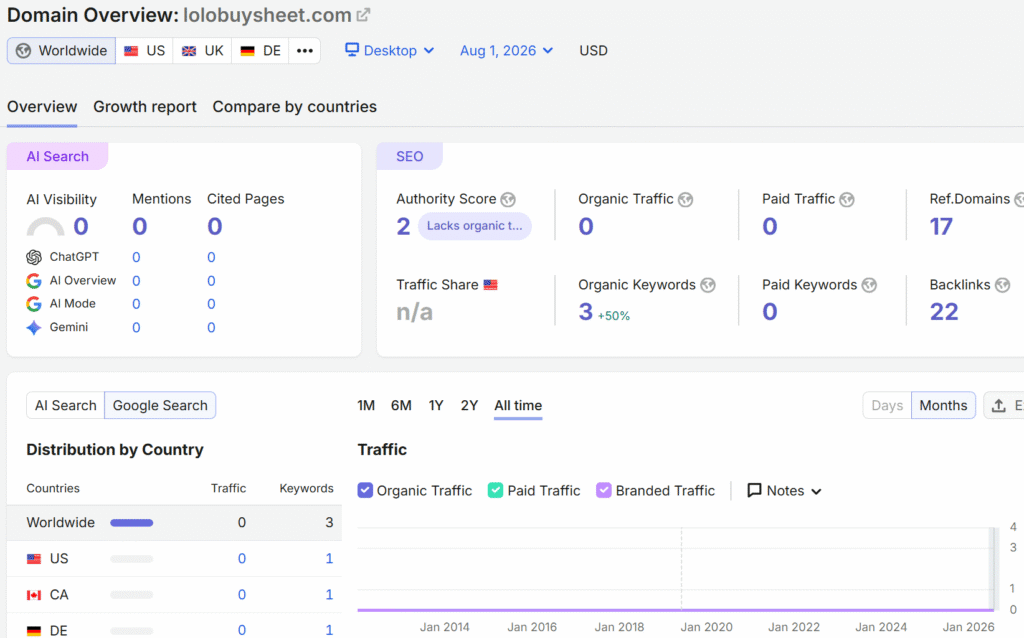Image resolution: width=1024 pixels, height=638 pixels.
Task: Open AI Overview cited pages count
Action: click(211, 281)
